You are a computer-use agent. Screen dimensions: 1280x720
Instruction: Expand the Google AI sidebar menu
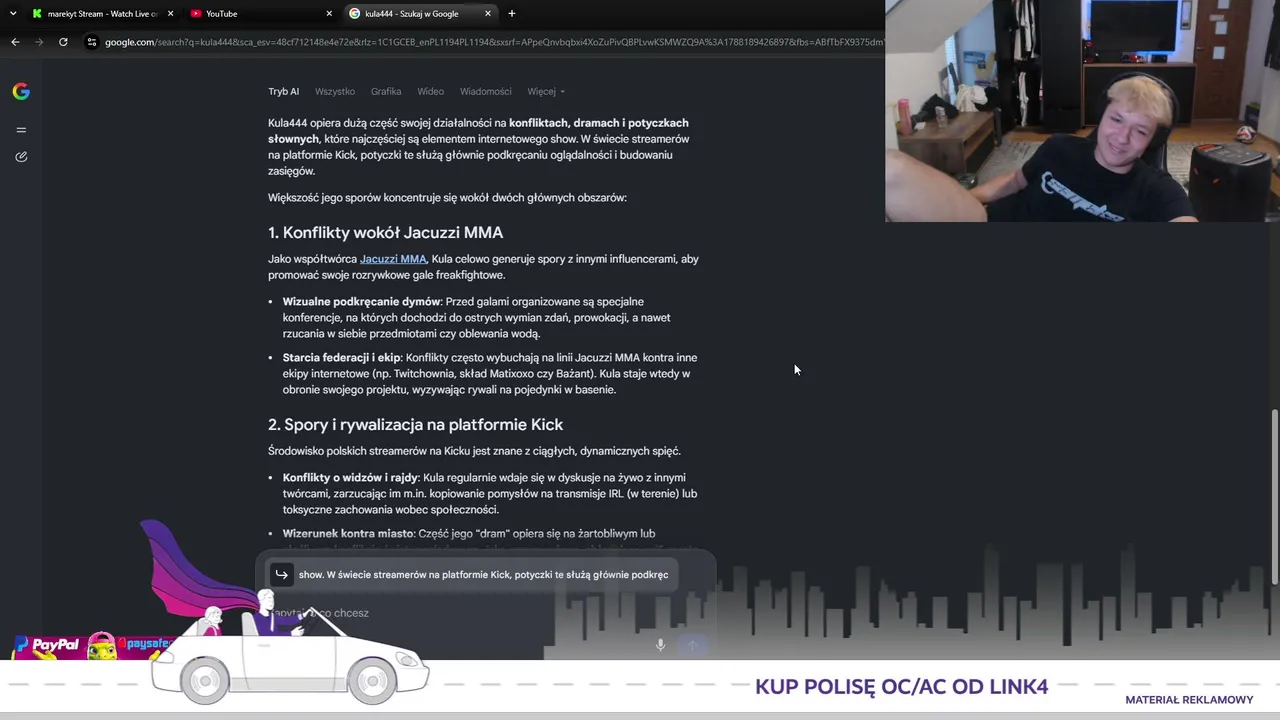pyautogui.click(x=21, y=130)
